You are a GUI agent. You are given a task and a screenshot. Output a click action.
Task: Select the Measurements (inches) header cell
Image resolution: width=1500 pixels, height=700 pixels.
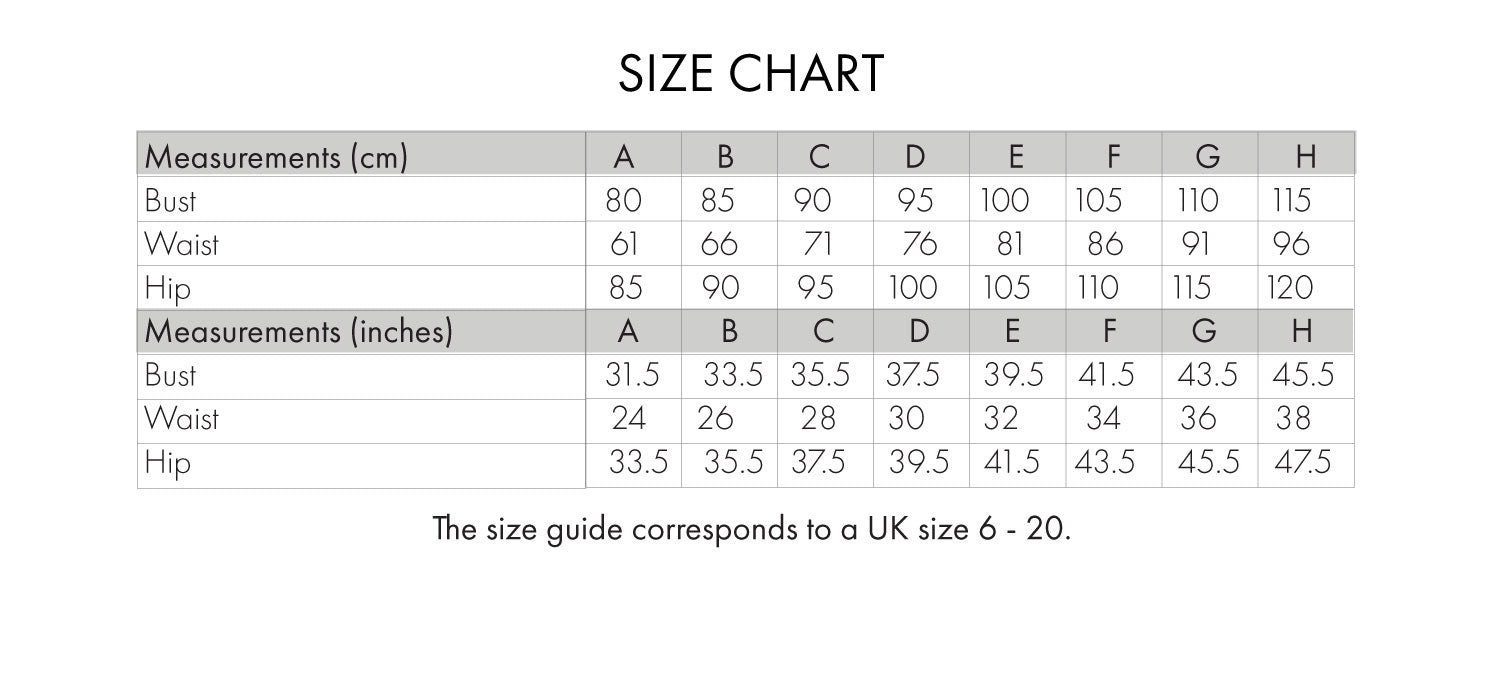pyautogui.click(x=299, y=331)
